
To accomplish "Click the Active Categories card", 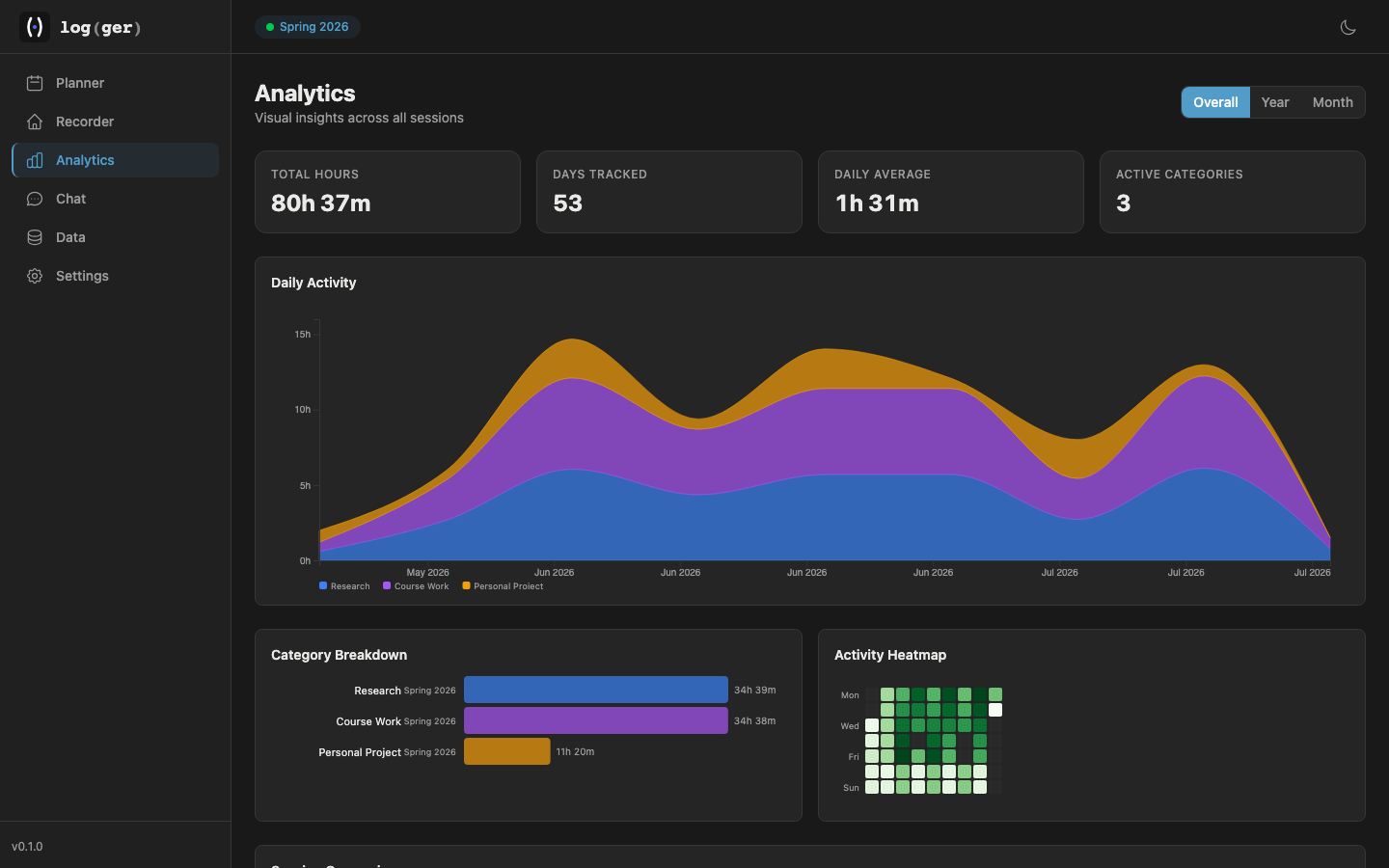I will point(1233,192).
